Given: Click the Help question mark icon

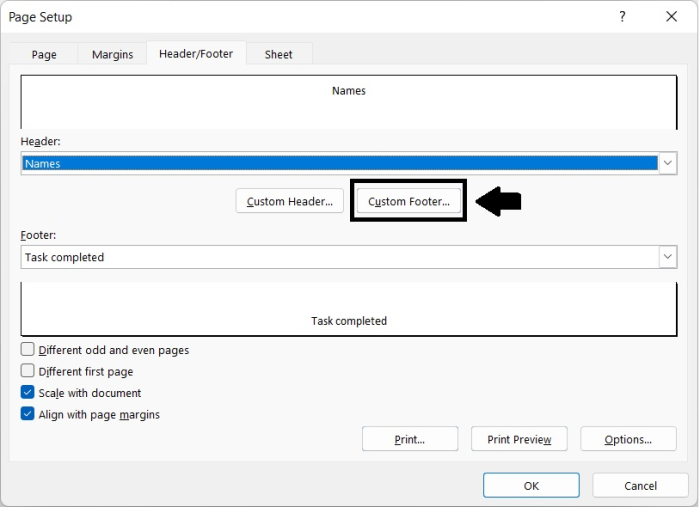Looking at the screenshot, I should click(622, 17).
